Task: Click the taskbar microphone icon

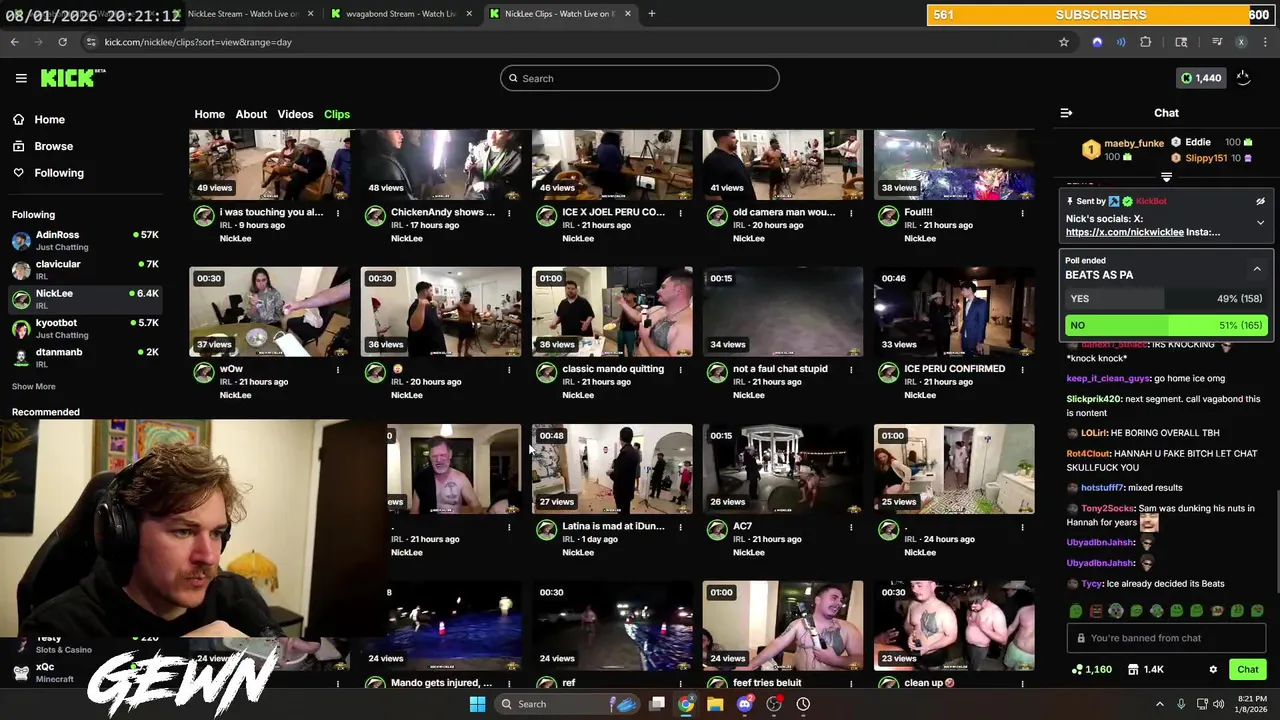Action: (x=1181, y=704)
